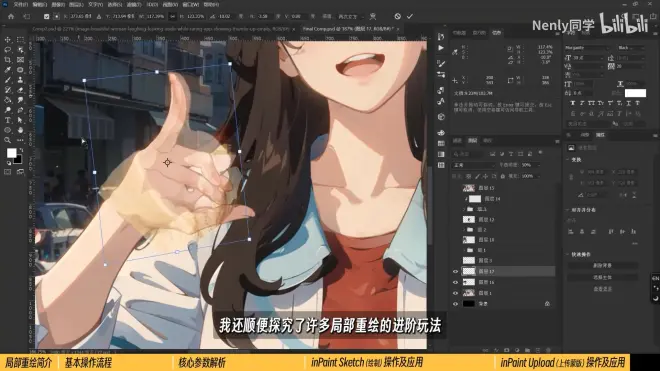Image resolution: width=660 pixels, height=371 pixels.
Task: Hide 图层 1 using its eye icon
Action: (x=455, y=293)
